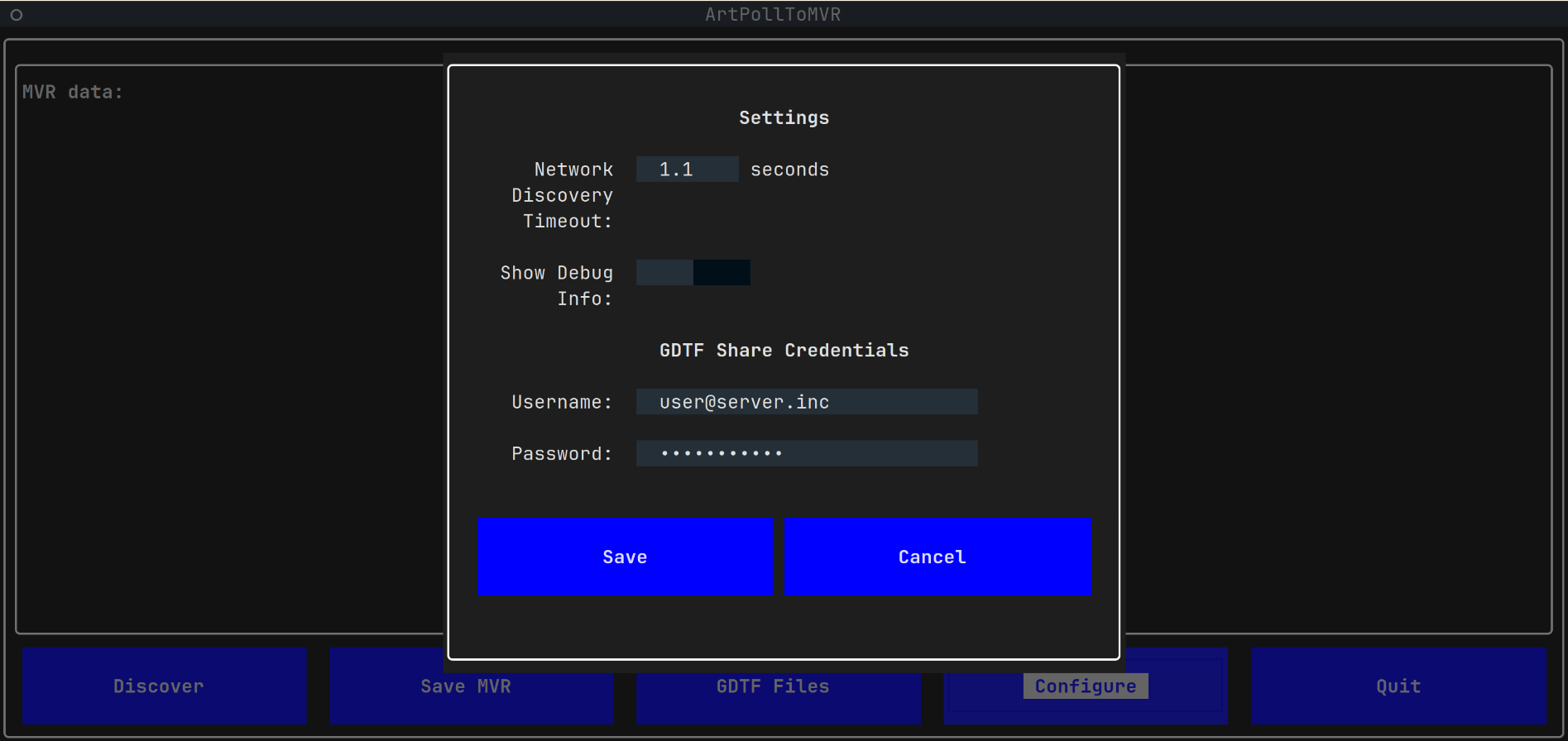Click the ArtPollToMVR header title
This screenshot has width=1568, height=741.
(773, 14)
